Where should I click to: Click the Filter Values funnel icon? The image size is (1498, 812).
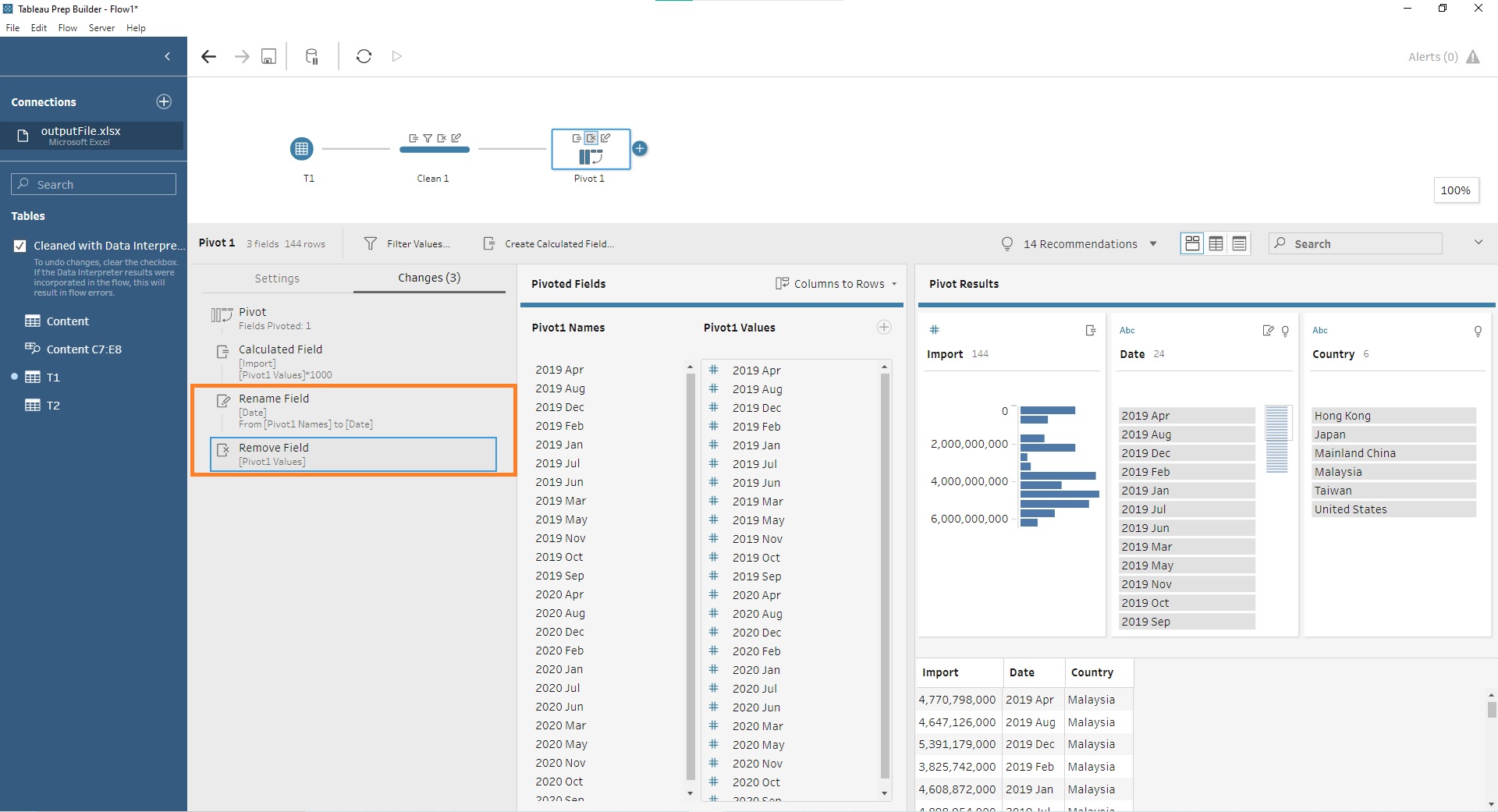pyautogui.click(x=371, y=244)
